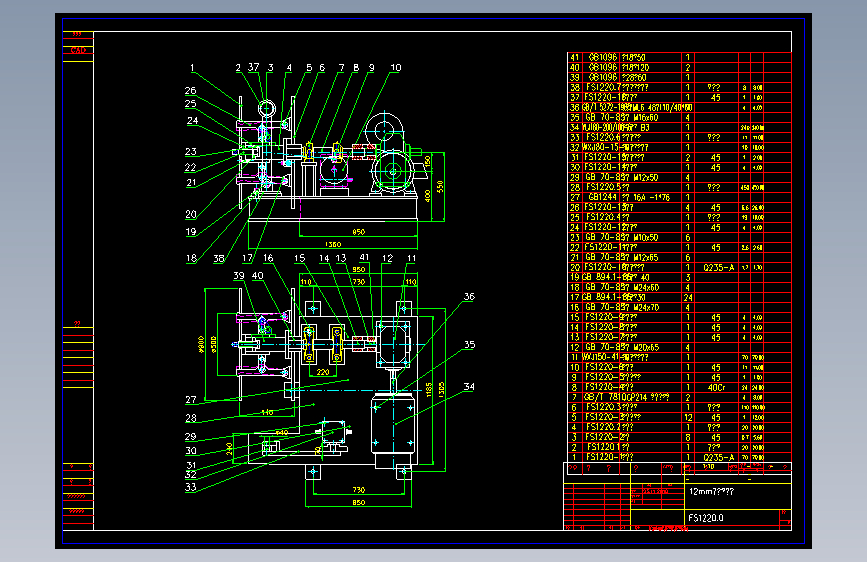Select Q235-A material in parts list row 1

coord(719,457)
